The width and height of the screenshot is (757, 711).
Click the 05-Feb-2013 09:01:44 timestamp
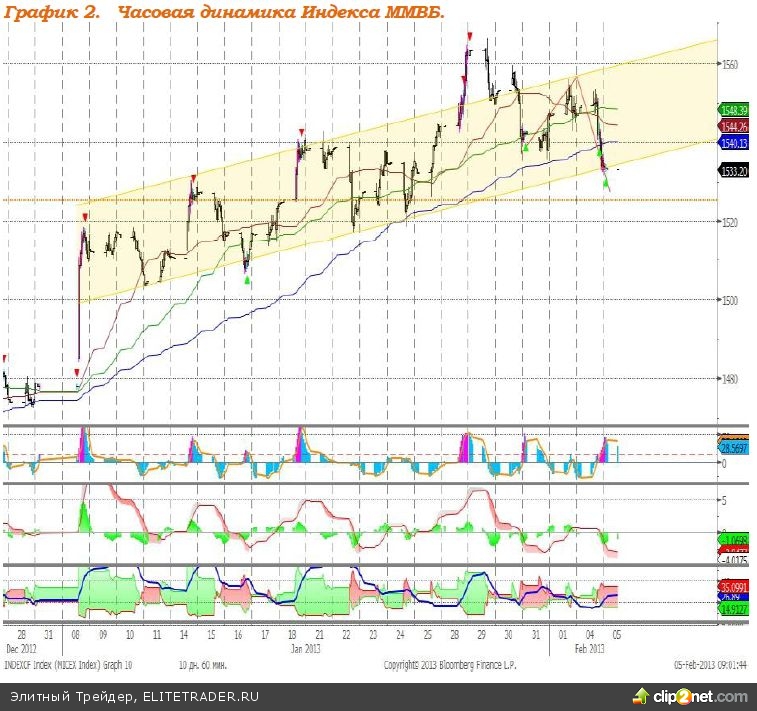point(708,664)
